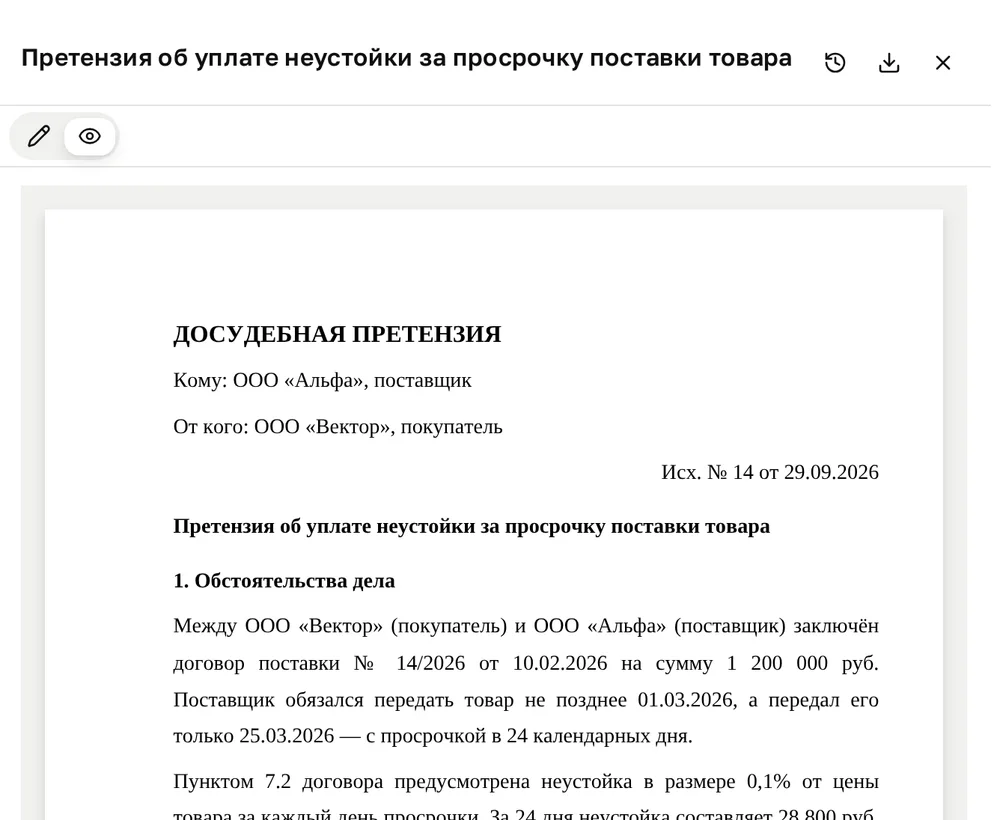This screenshot has height=820, width=1000.
Task: Switch to edit mode with pencil icon
Action: 39,136
